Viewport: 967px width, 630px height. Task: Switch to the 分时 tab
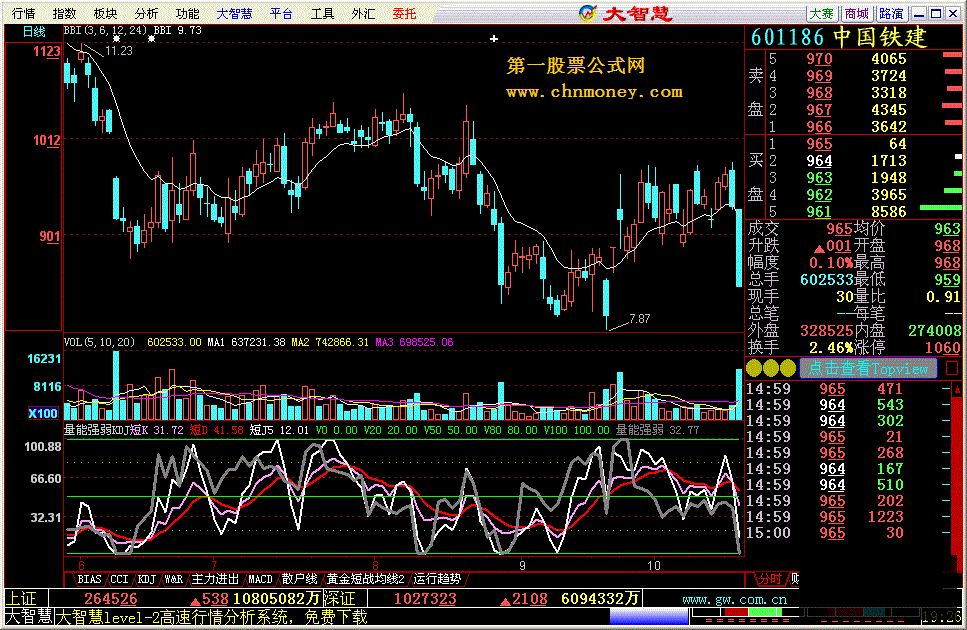770,579
